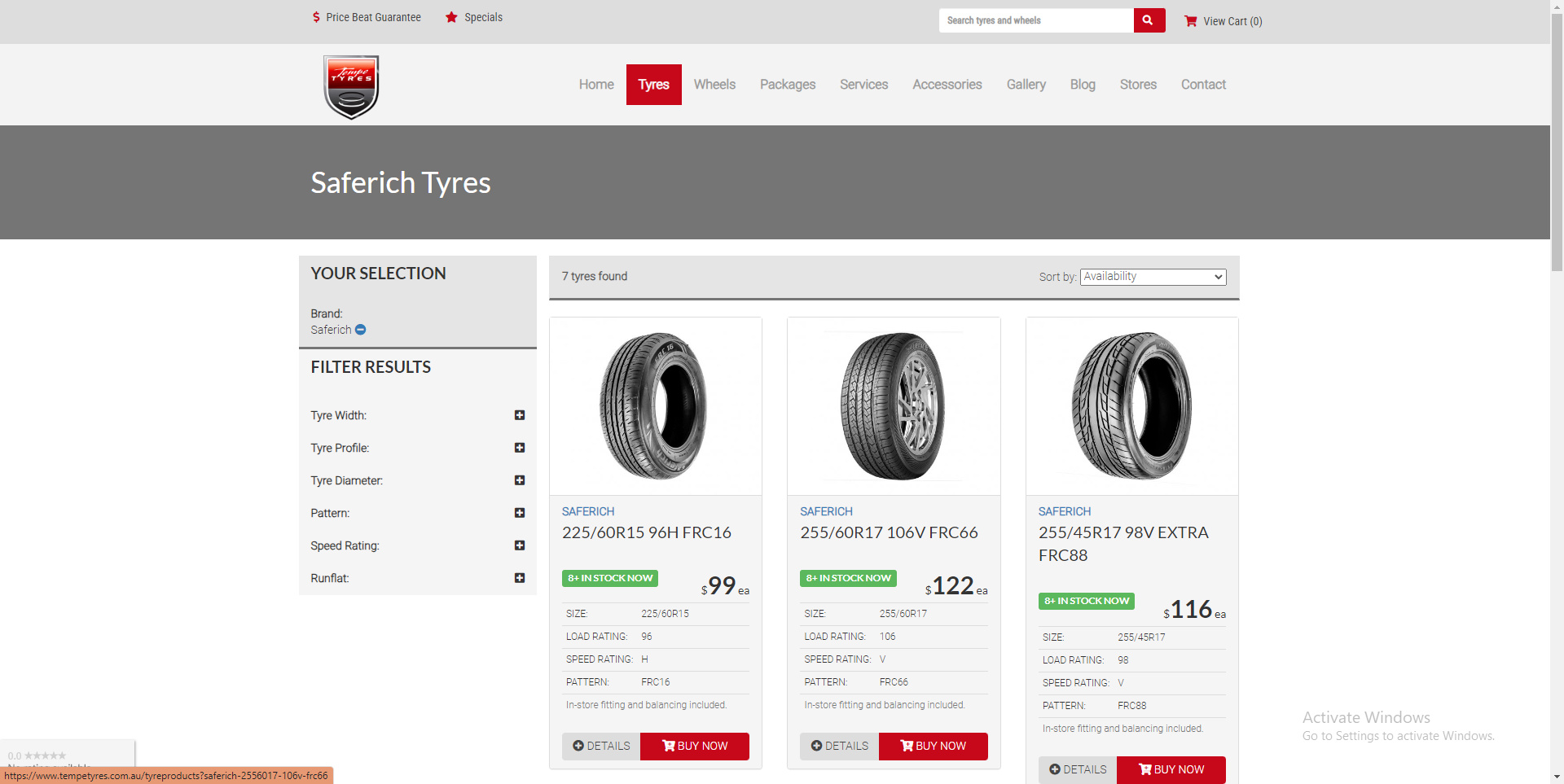1564x784 pixels.
Task: Open the Accessories menu item
Action: tap(947, 85)
